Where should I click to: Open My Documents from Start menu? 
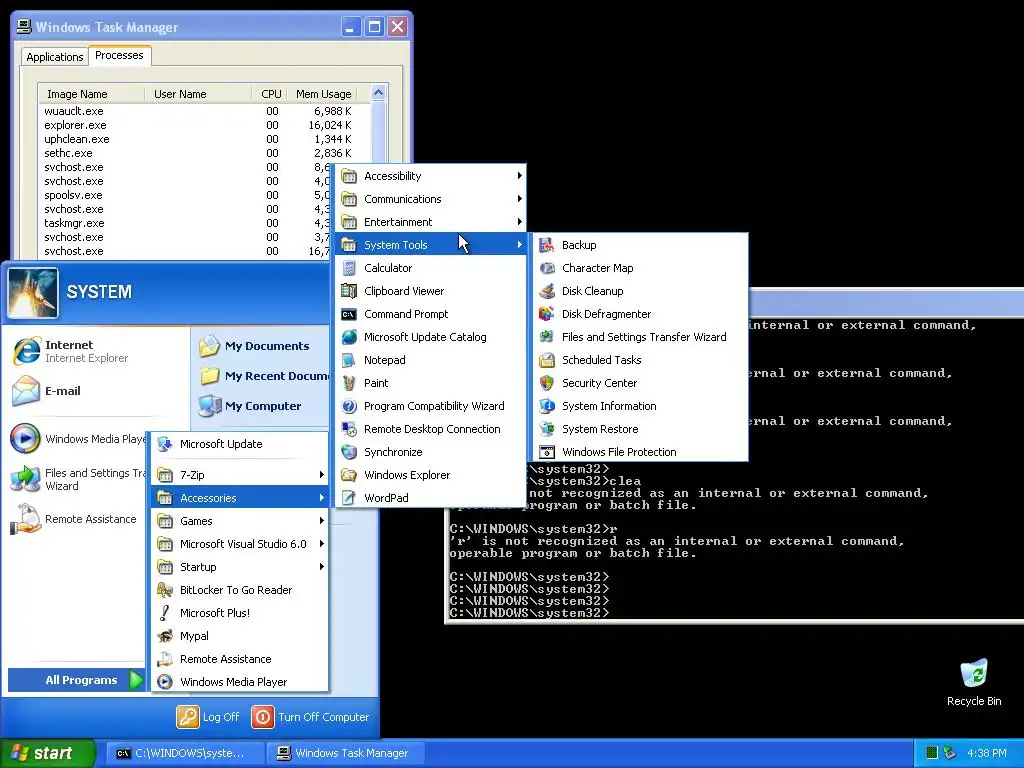pyautogui.click(x=260, y=346)
